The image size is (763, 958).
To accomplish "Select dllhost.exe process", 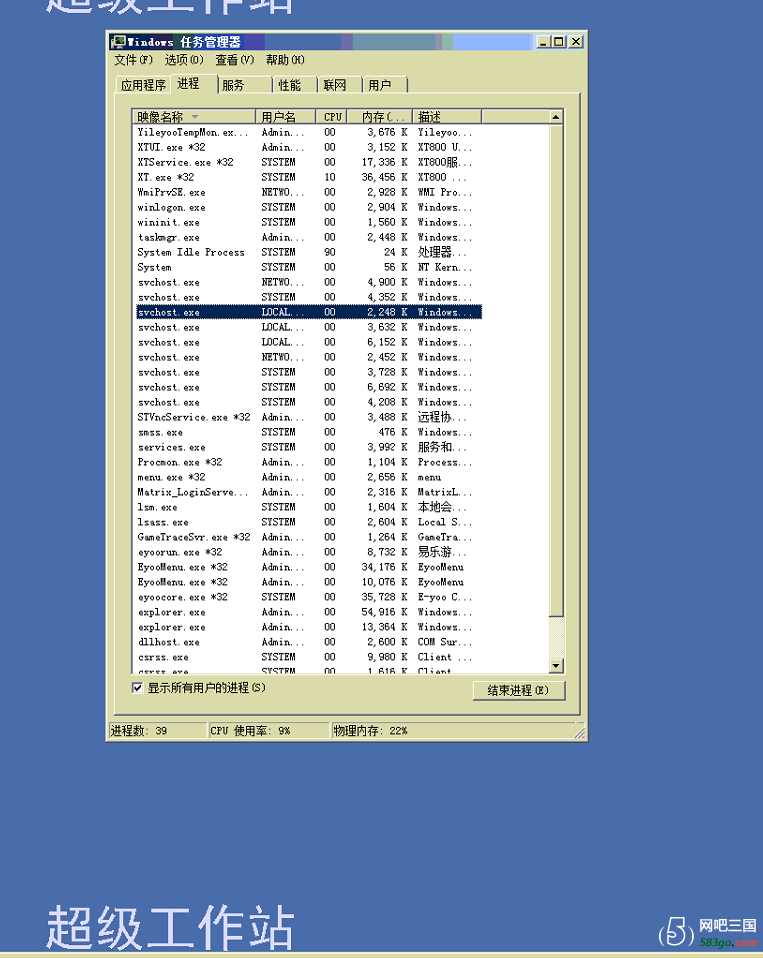I will 308,642.
